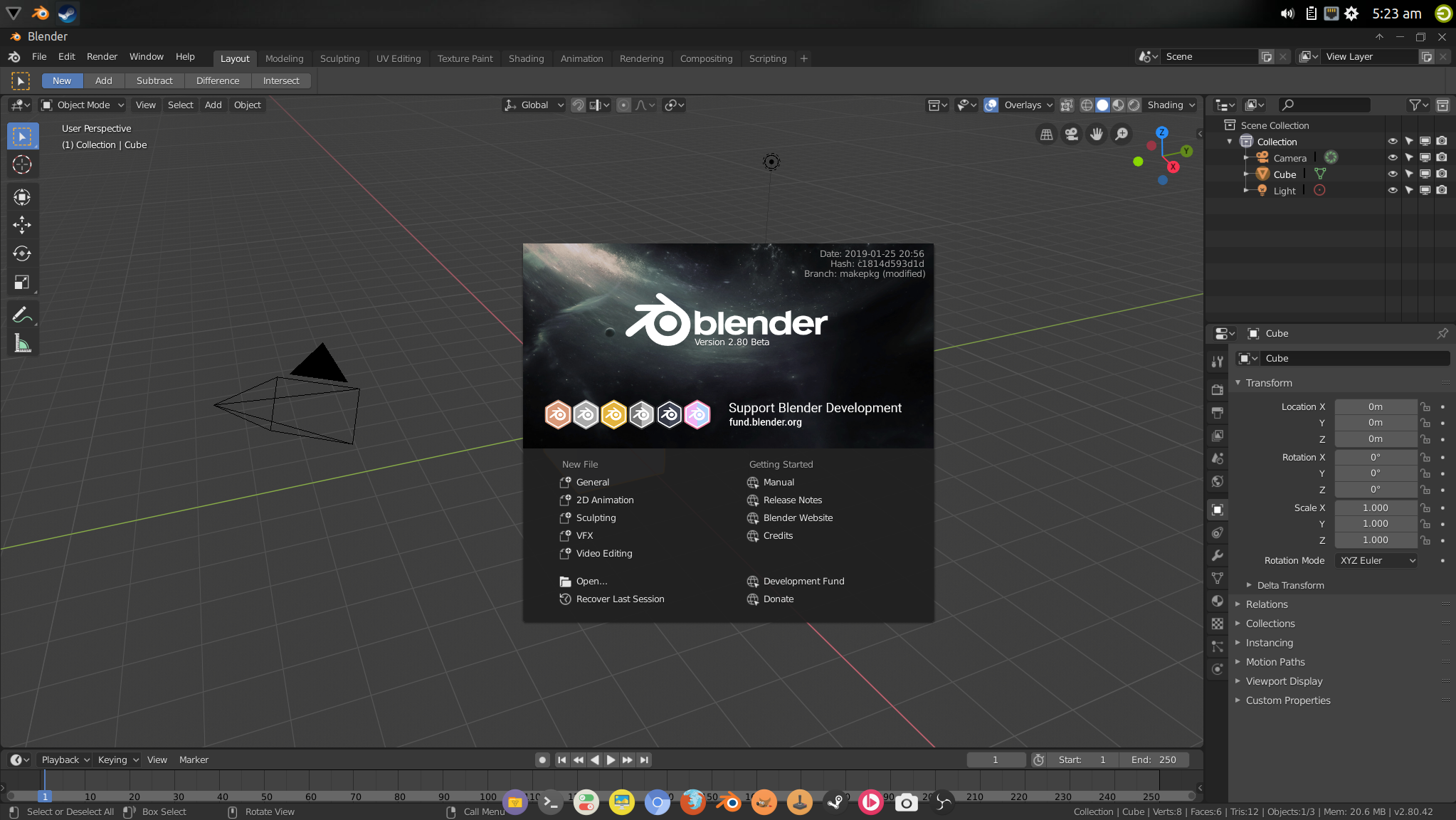
Task: Open the Rotation Mode XYZ Euler dropdown
Action: point(1376,561)
